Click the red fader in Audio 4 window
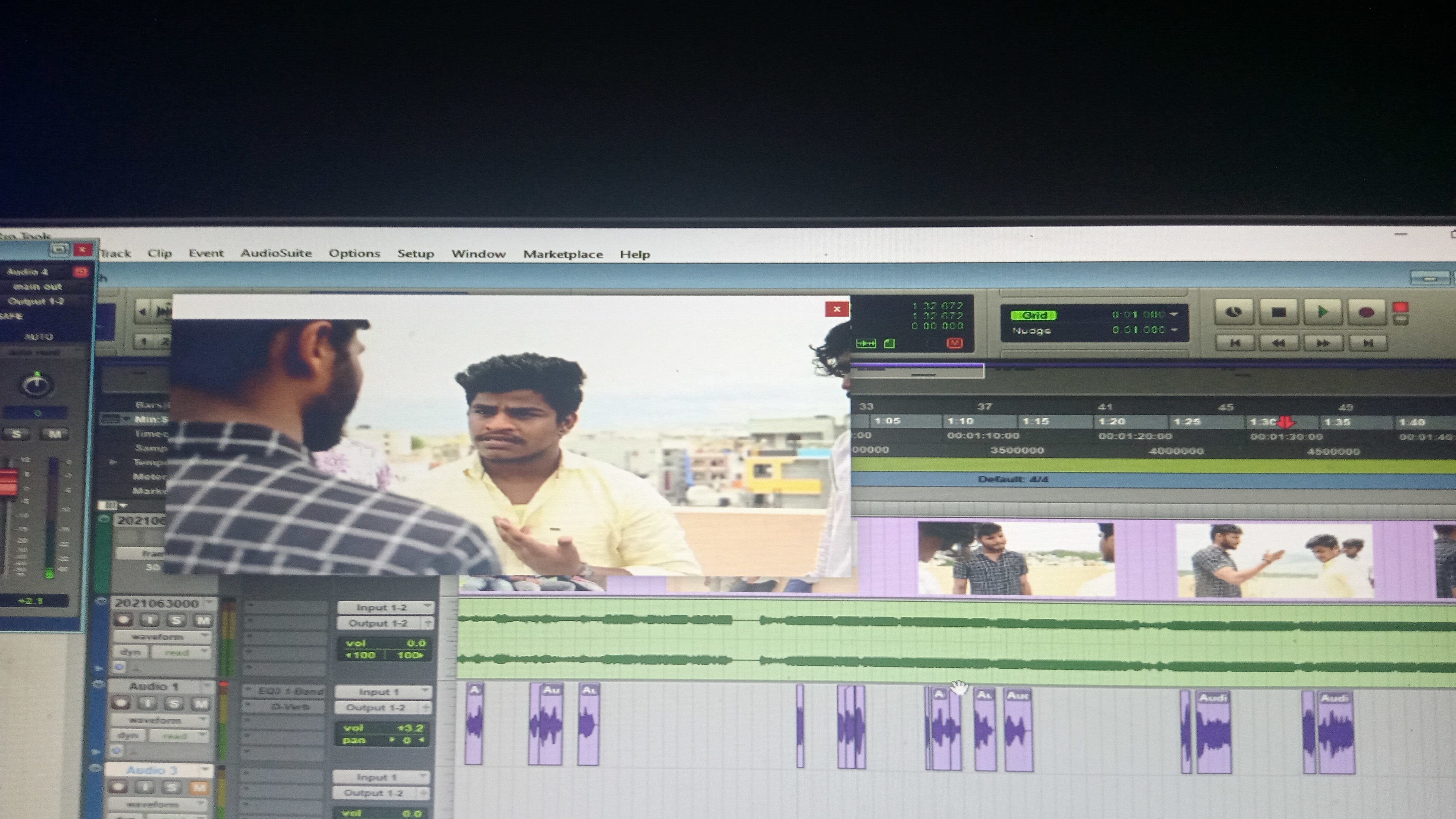 8,482
